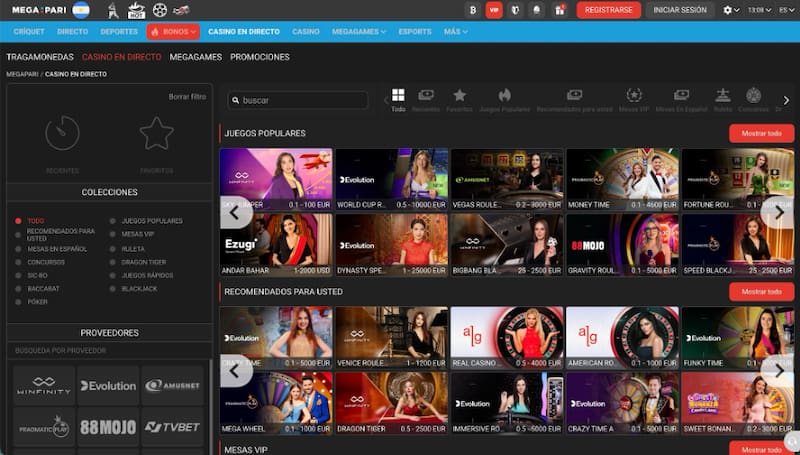The height and width of the screenshot is (455, 800).
Task: Show previous Recomendados games arrow
Action: [236, 371]
